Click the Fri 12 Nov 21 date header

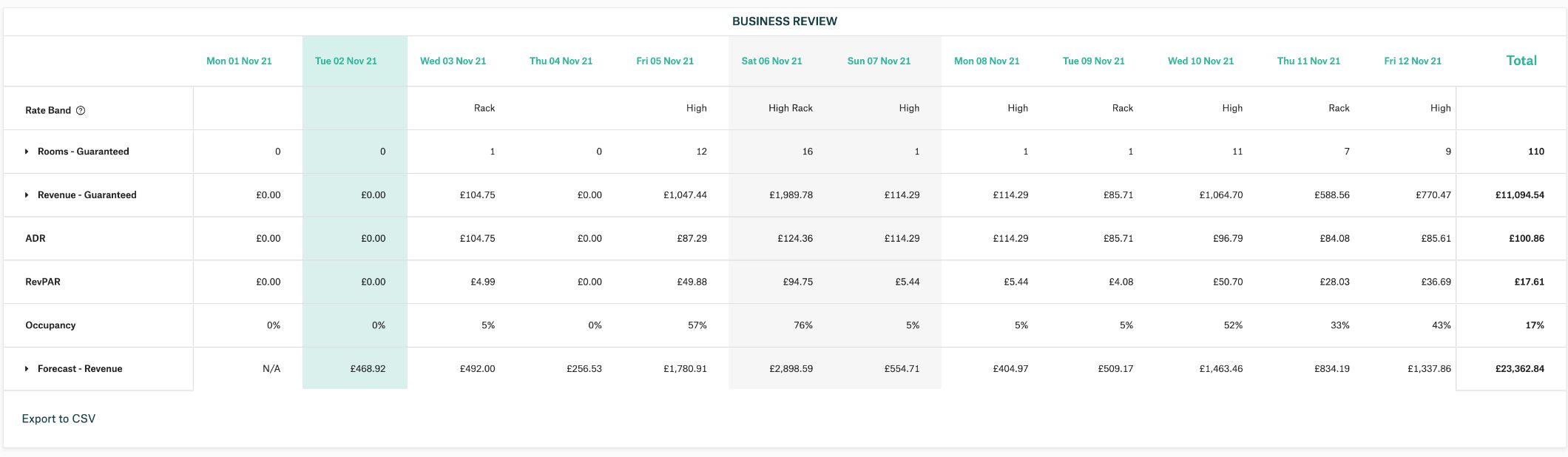1412,61
